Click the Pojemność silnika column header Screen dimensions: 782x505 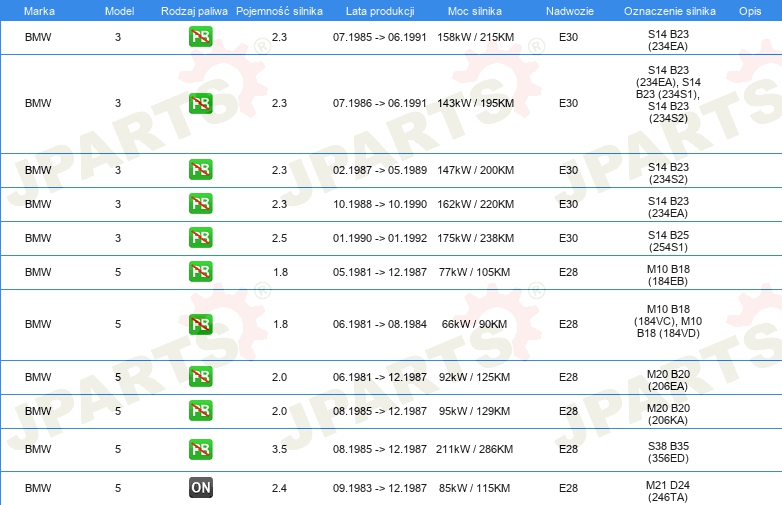coord(279,11)
